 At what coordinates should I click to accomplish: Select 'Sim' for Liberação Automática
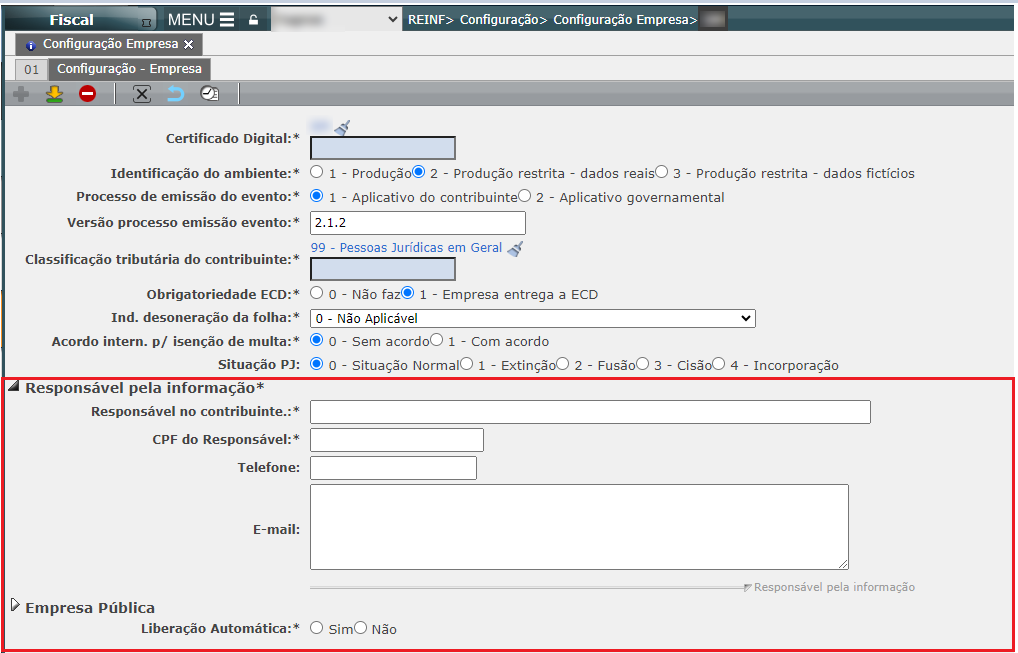tap(317, 628)
